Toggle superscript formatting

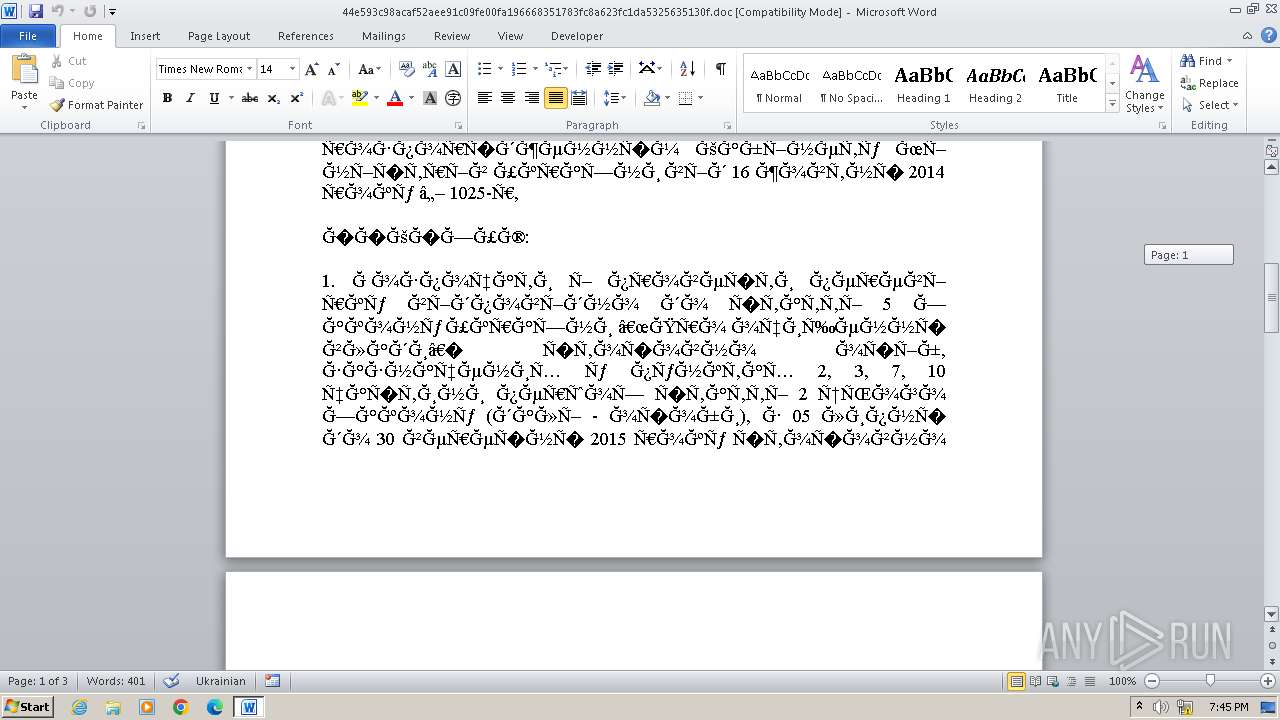pyautogui.click(x=297, y=98)
